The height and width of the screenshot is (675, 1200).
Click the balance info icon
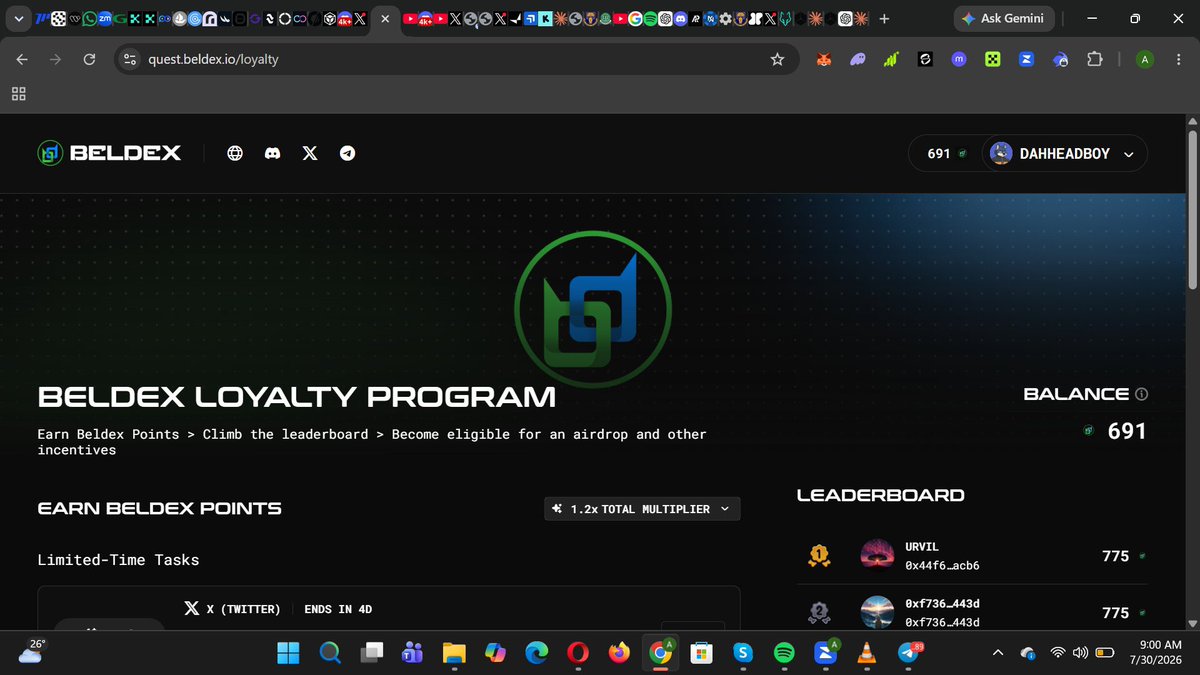click(x=1142, y=394)
